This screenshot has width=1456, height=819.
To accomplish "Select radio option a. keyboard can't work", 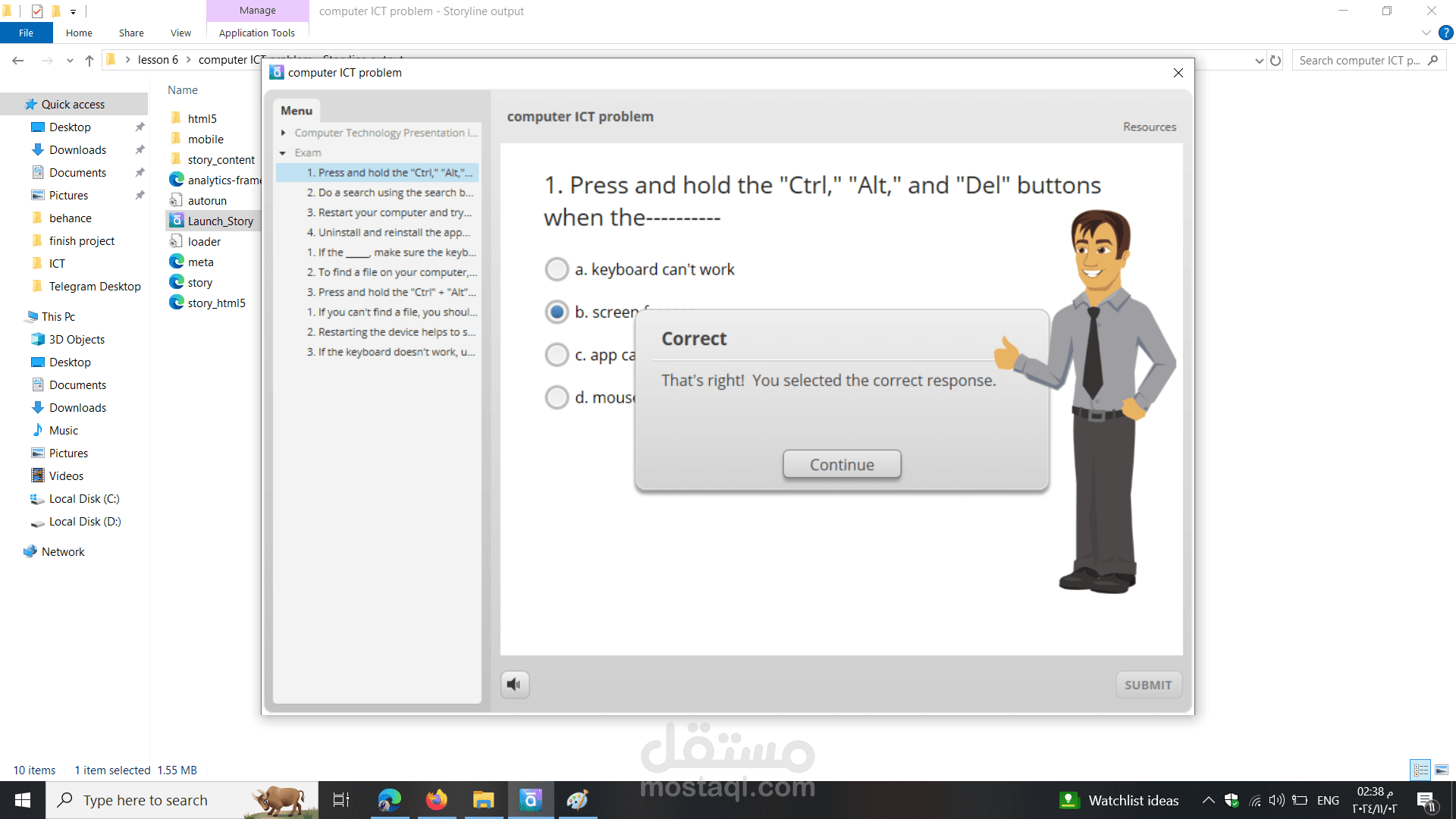I will click(557, 269).
